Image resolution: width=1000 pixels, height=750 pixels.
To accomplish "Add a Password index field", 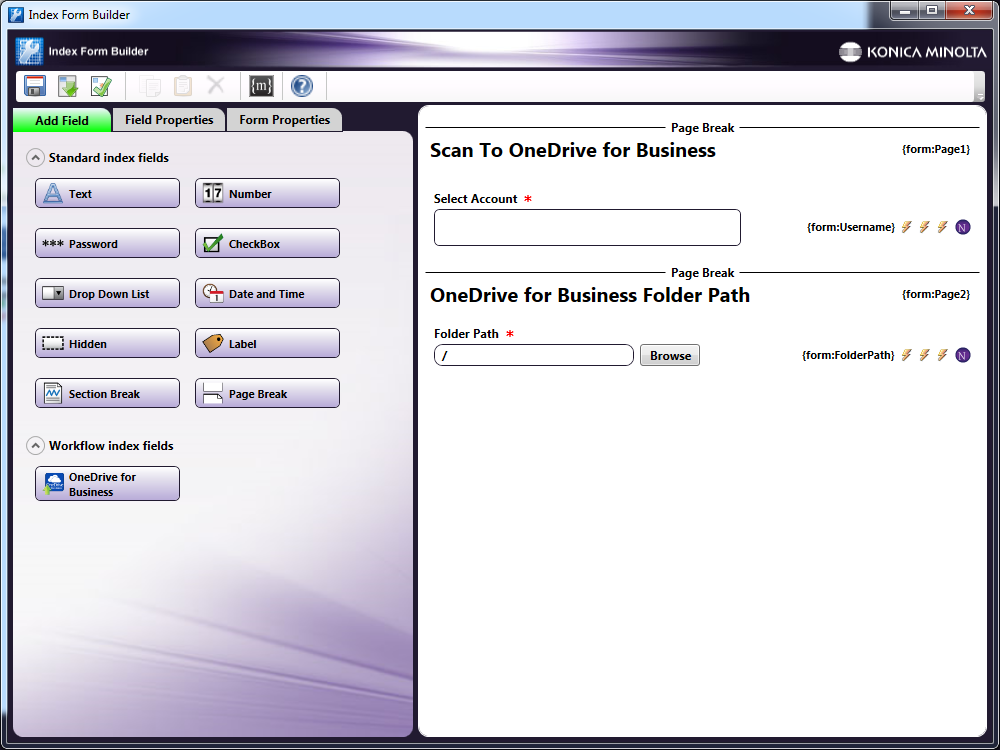I will [x=107, y=244].
